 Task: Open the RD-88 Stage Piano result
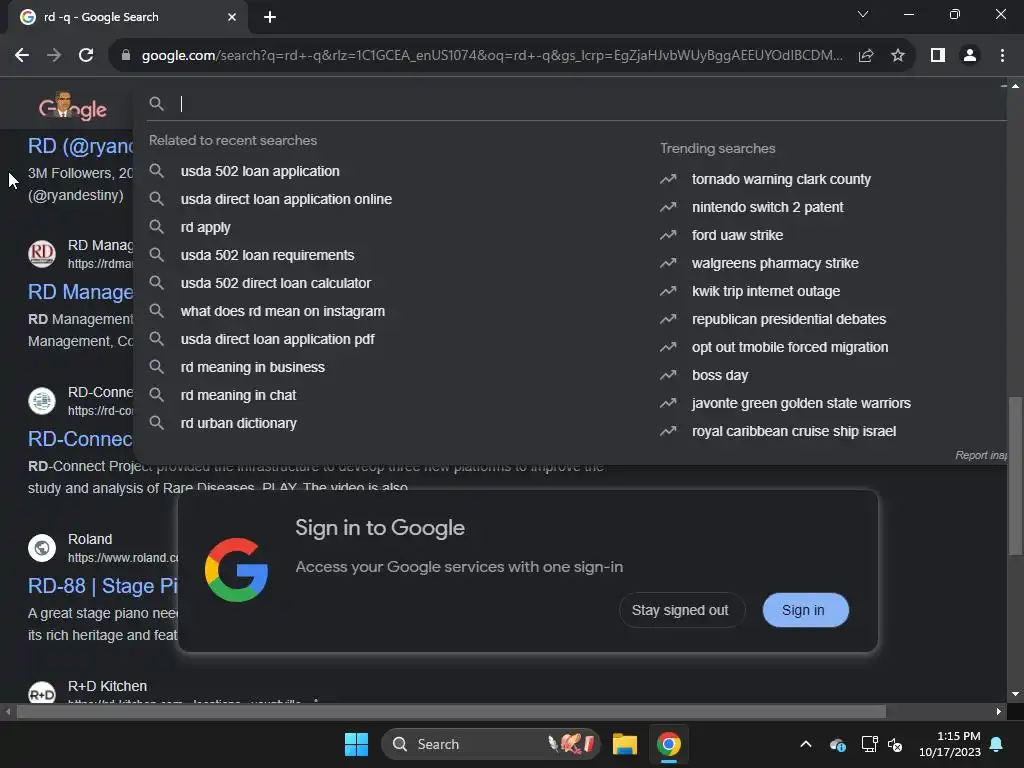pos(103,586)
